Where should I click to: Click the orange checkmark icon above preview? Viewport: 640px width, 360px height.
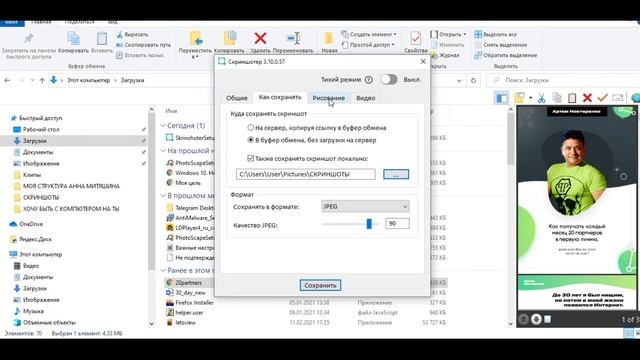point(602,98)
